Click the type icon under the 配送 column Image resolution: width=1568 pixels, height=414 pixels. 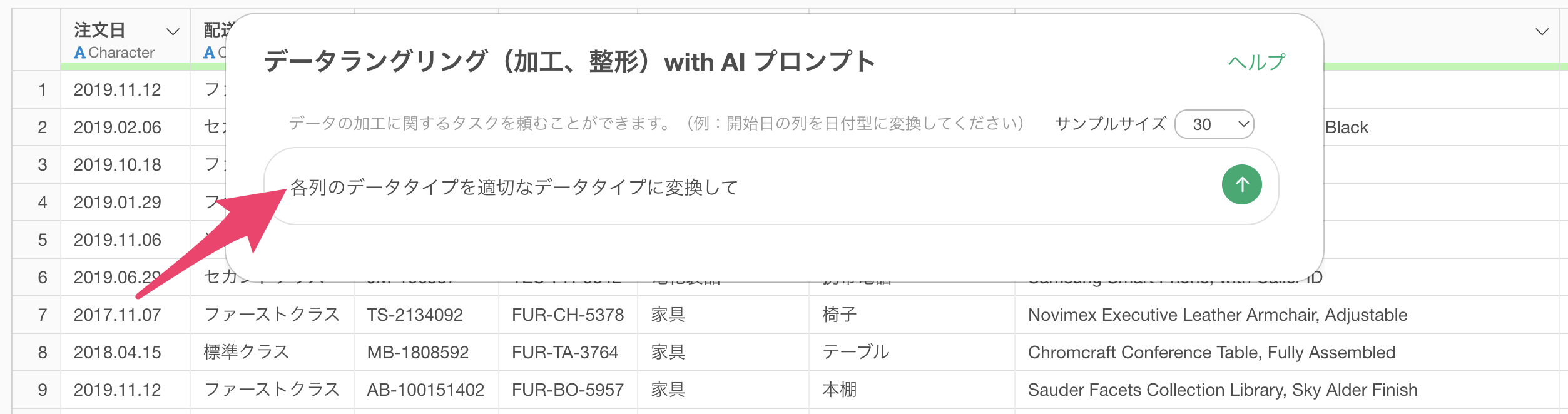tap(210, 53)
